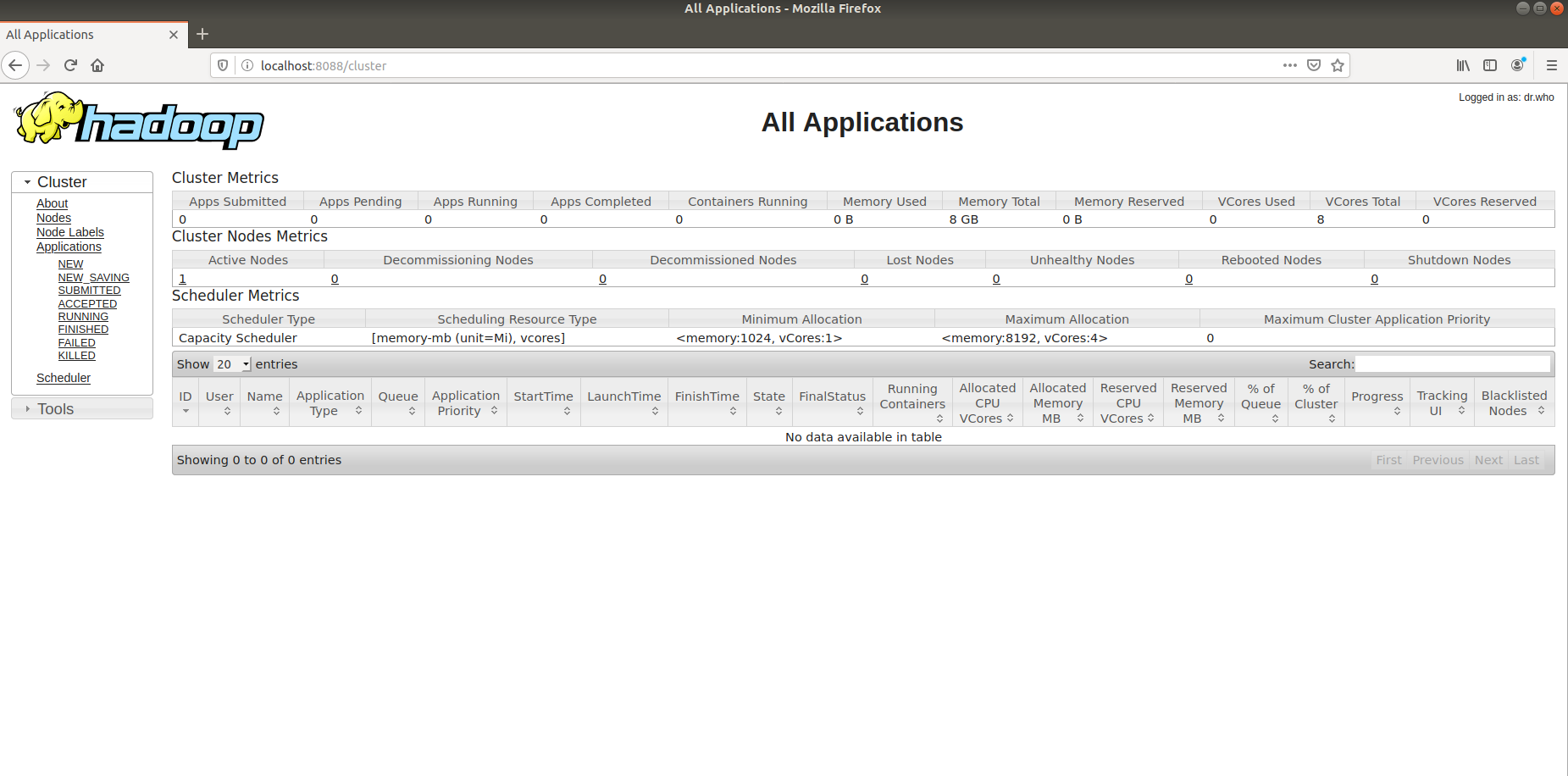This screenshot has height=776, width=1568.
Task: Click the Forward arrow in the toolbar
Action: [43, 65]
